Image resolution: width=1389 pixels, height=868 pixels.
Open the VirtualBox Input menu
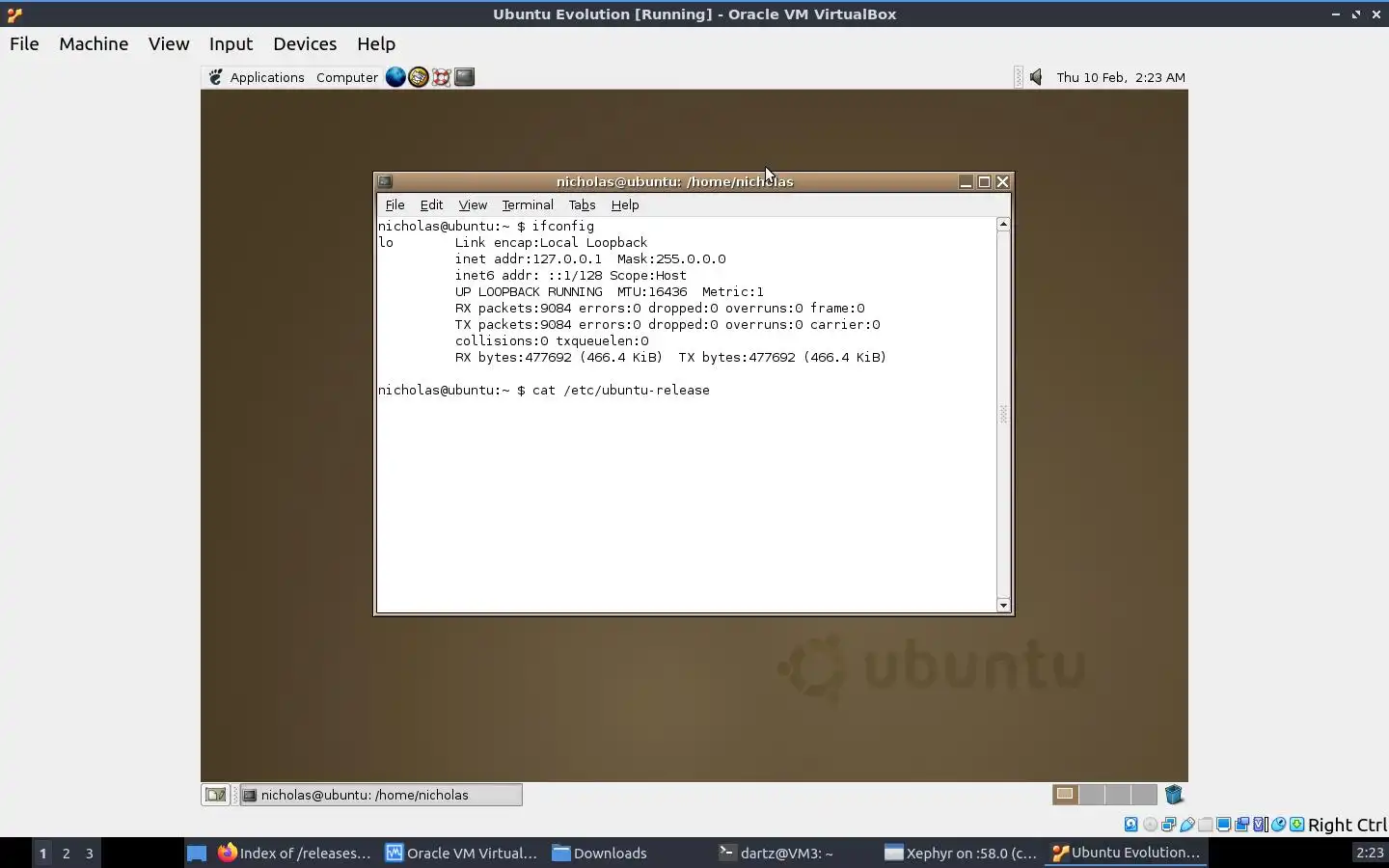tap(231, 43)
